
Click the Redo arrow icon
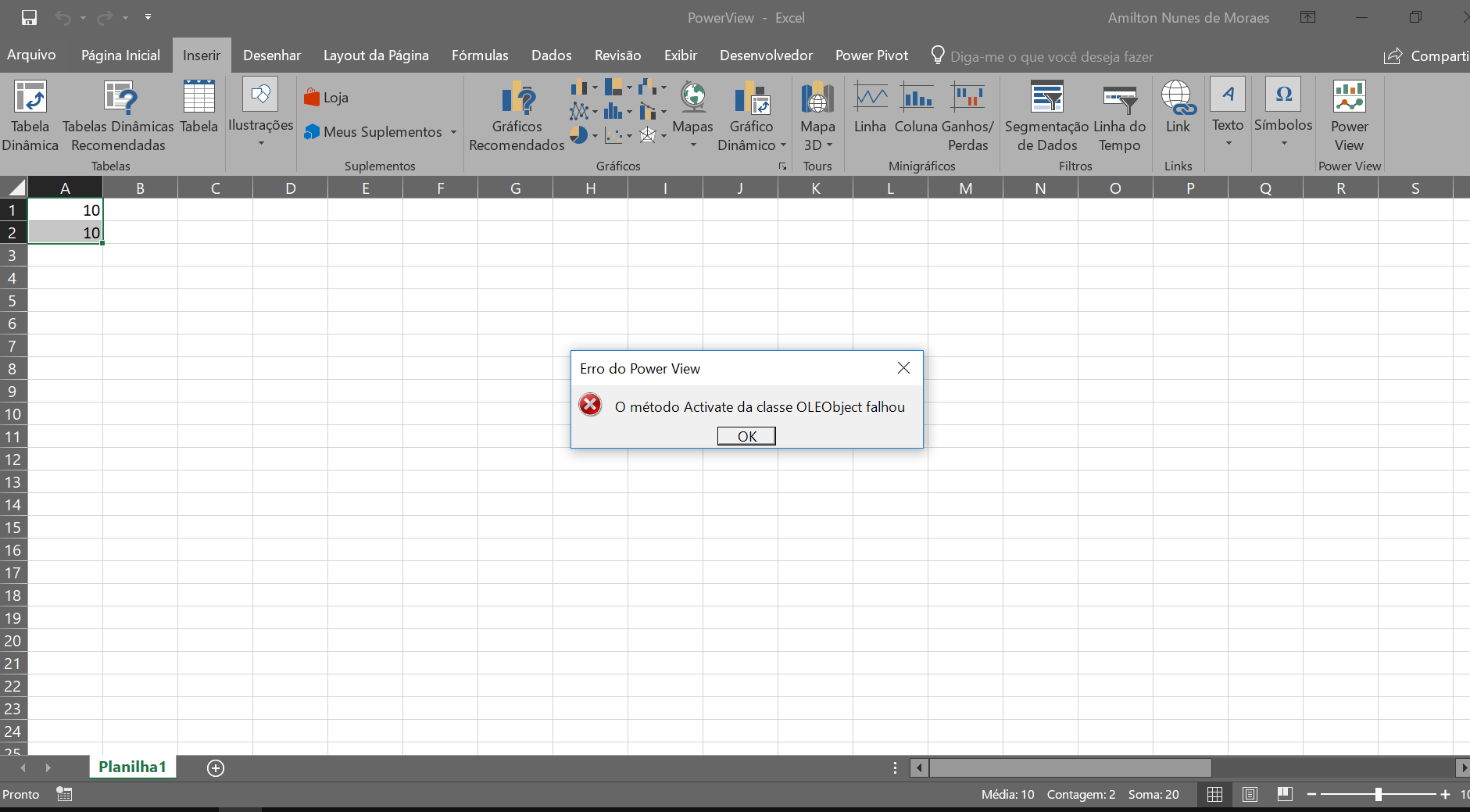click(105, 17)
